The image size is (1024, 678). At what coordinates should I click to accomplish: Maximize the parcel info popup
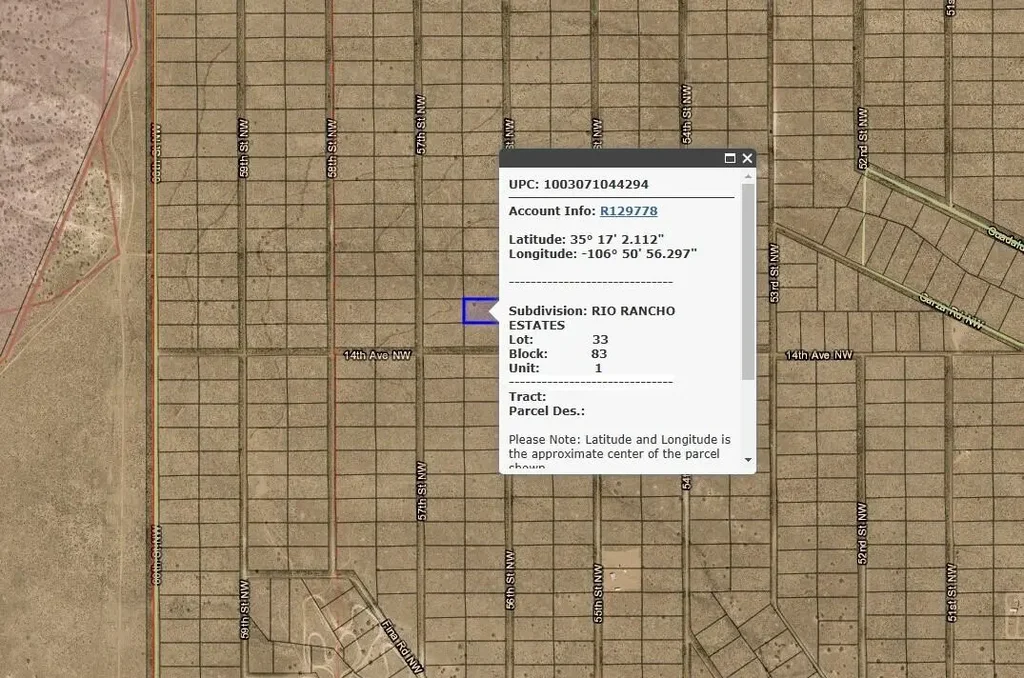pos(730,158)
